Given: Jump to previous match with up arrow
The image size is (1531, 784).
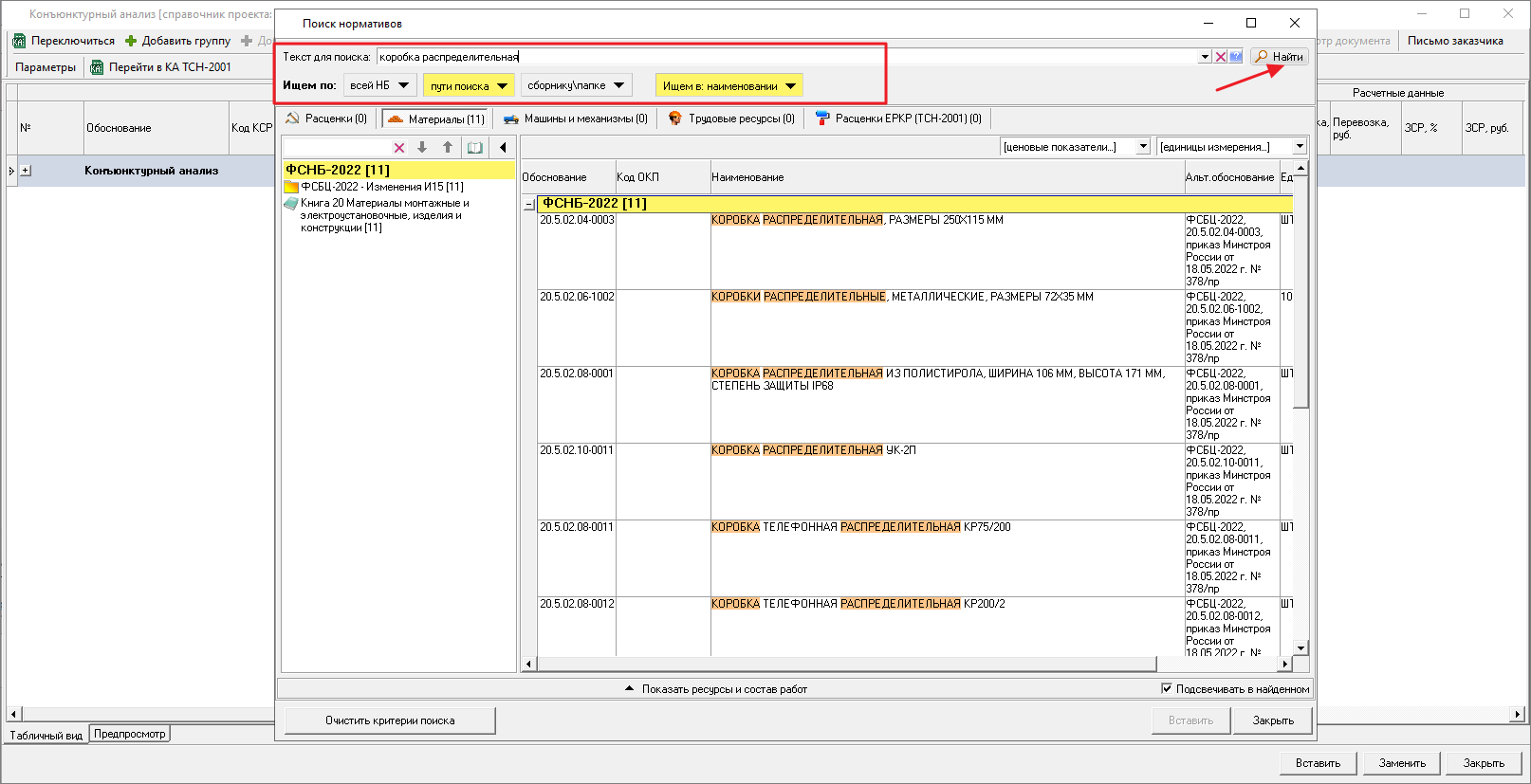Looking at the screenshot, I should (x=448, y=148).
